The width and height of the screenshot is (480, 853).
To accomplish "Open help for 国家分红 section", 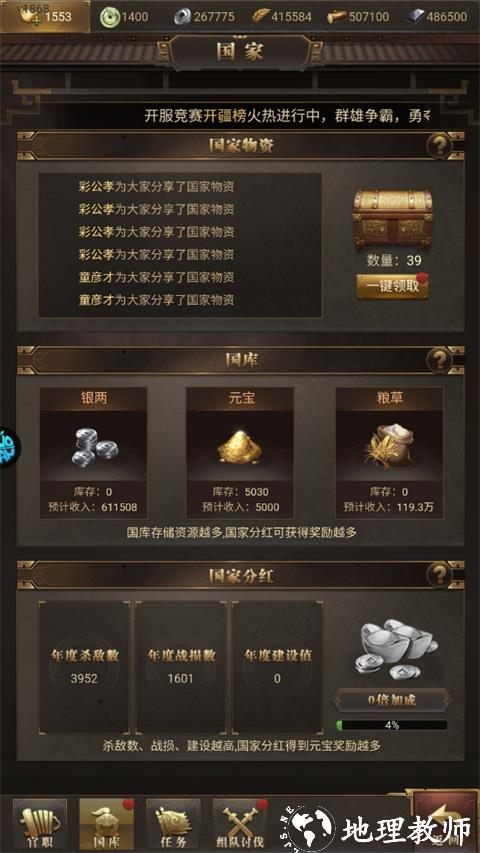I will click(439, 575).
